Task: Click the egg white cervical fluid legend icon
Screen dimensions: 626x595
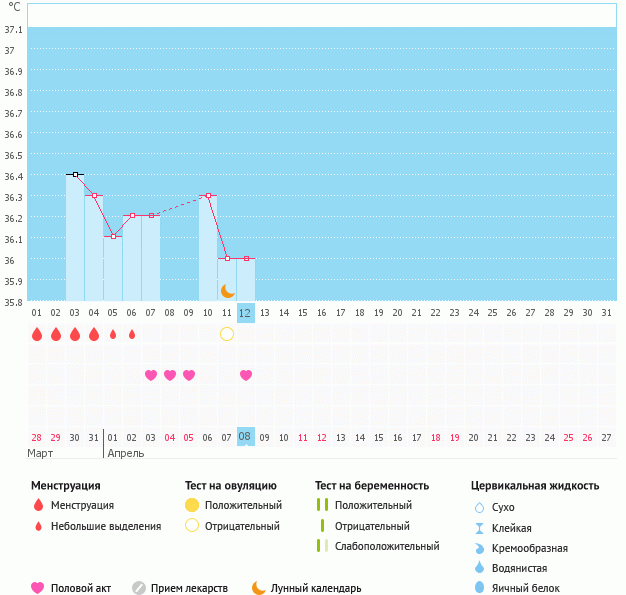Action: (479, 588)
